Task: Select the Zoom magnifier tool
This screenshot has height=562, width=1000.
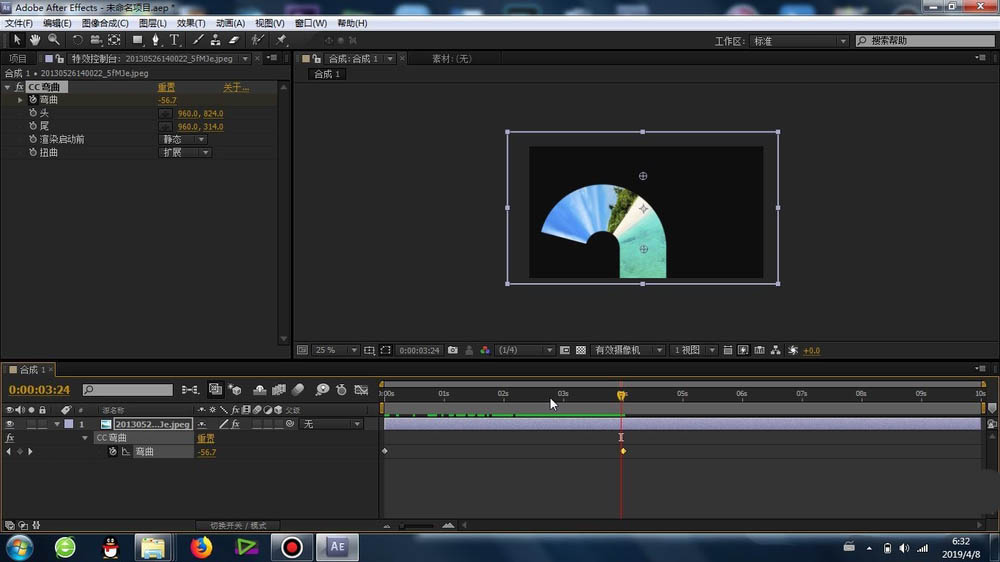Action: pos(53,40)
